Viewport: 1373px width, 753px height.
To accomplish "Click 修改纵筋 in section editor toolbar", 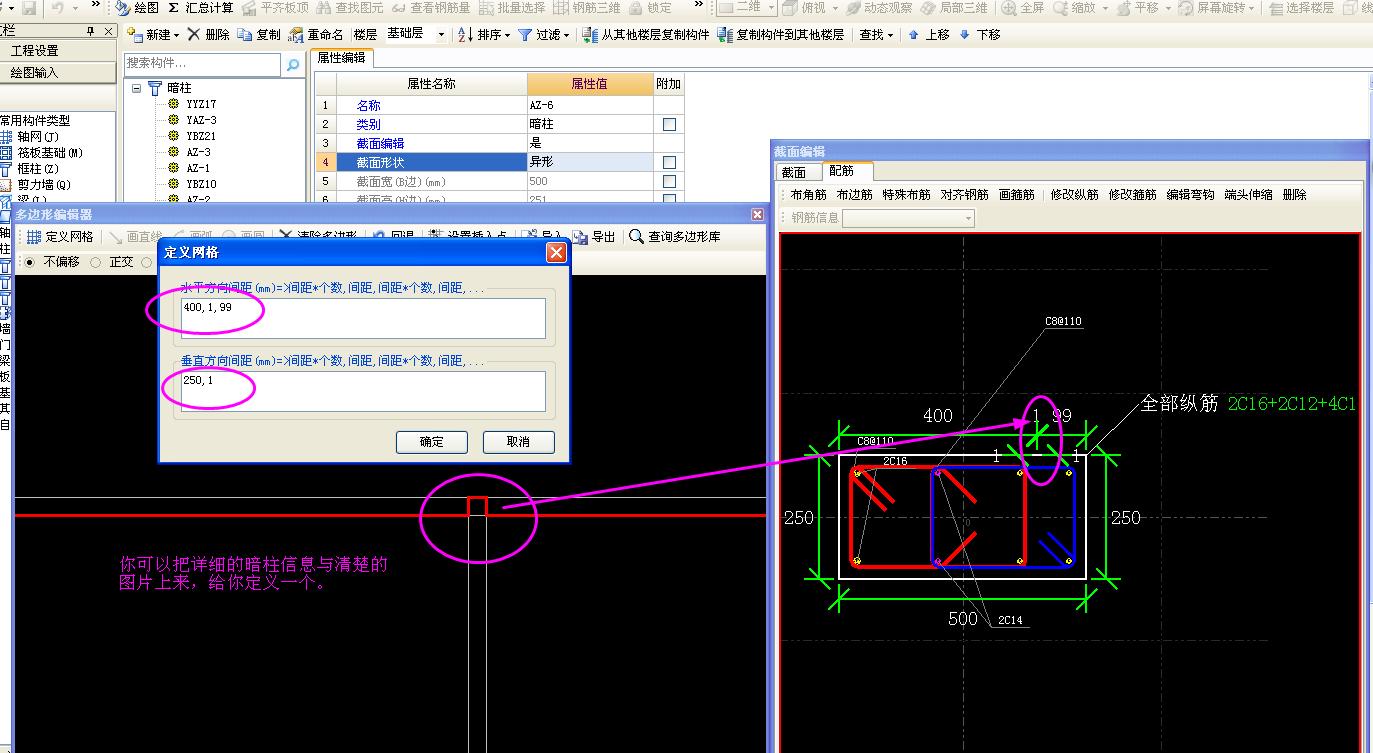I will 1074,195.
